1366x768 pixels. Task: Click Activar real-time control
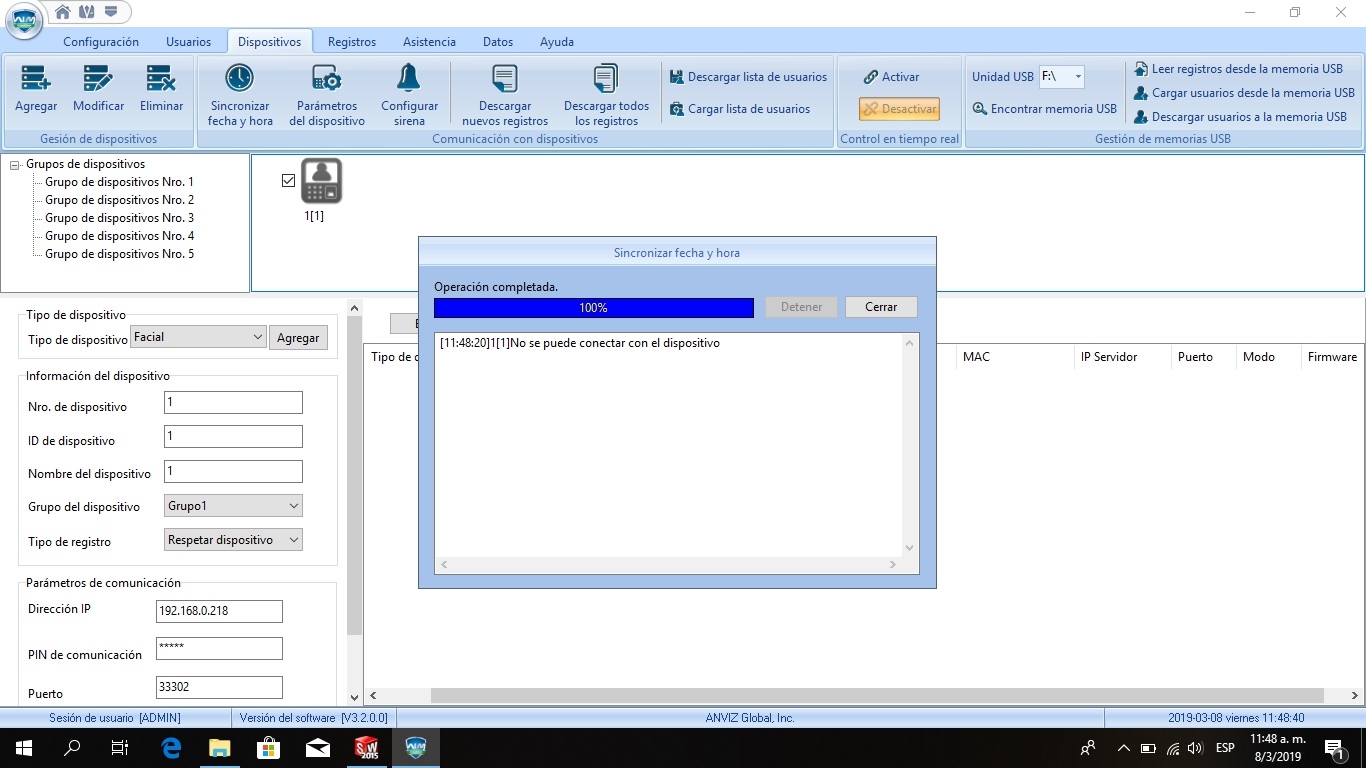[892, 77]
